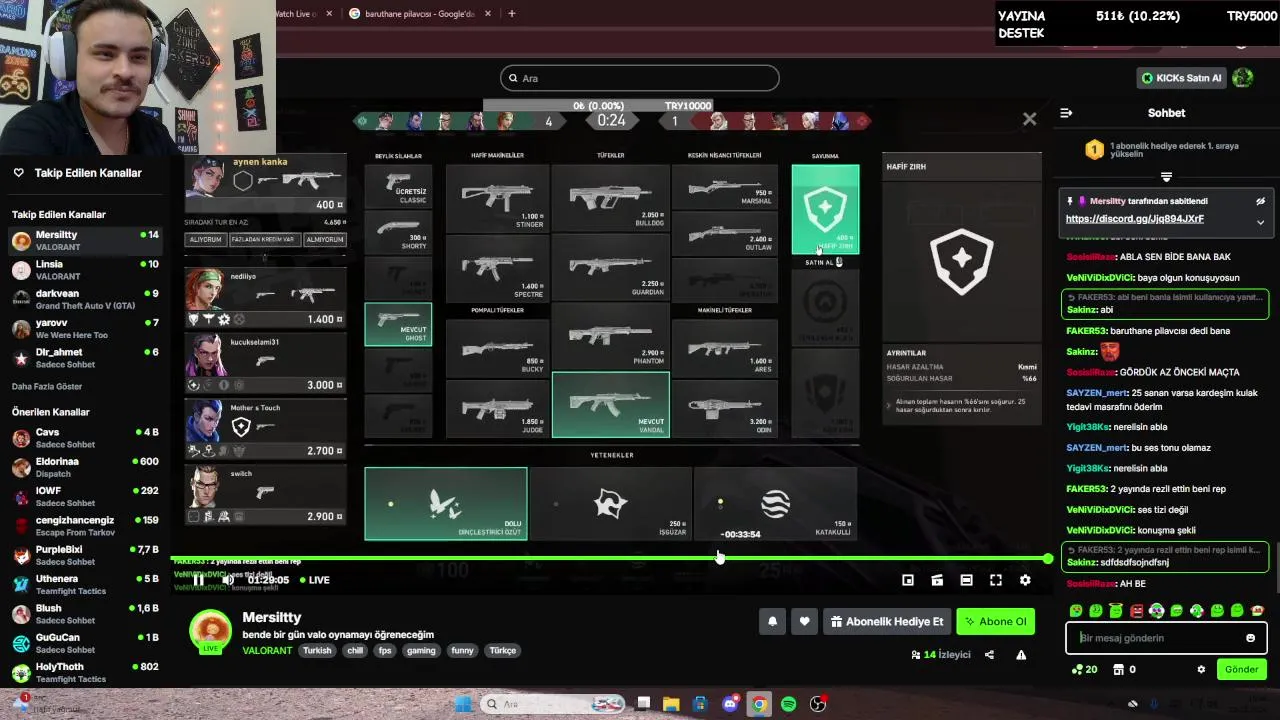Open emoji picker in chat input
Screen dimensions: 1280x720
point(1250,638)
